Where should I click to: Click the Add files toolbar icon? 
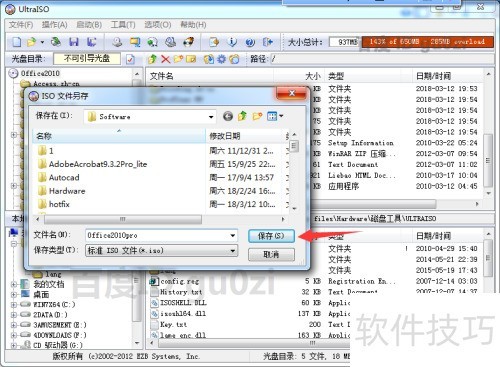[214, 42]
